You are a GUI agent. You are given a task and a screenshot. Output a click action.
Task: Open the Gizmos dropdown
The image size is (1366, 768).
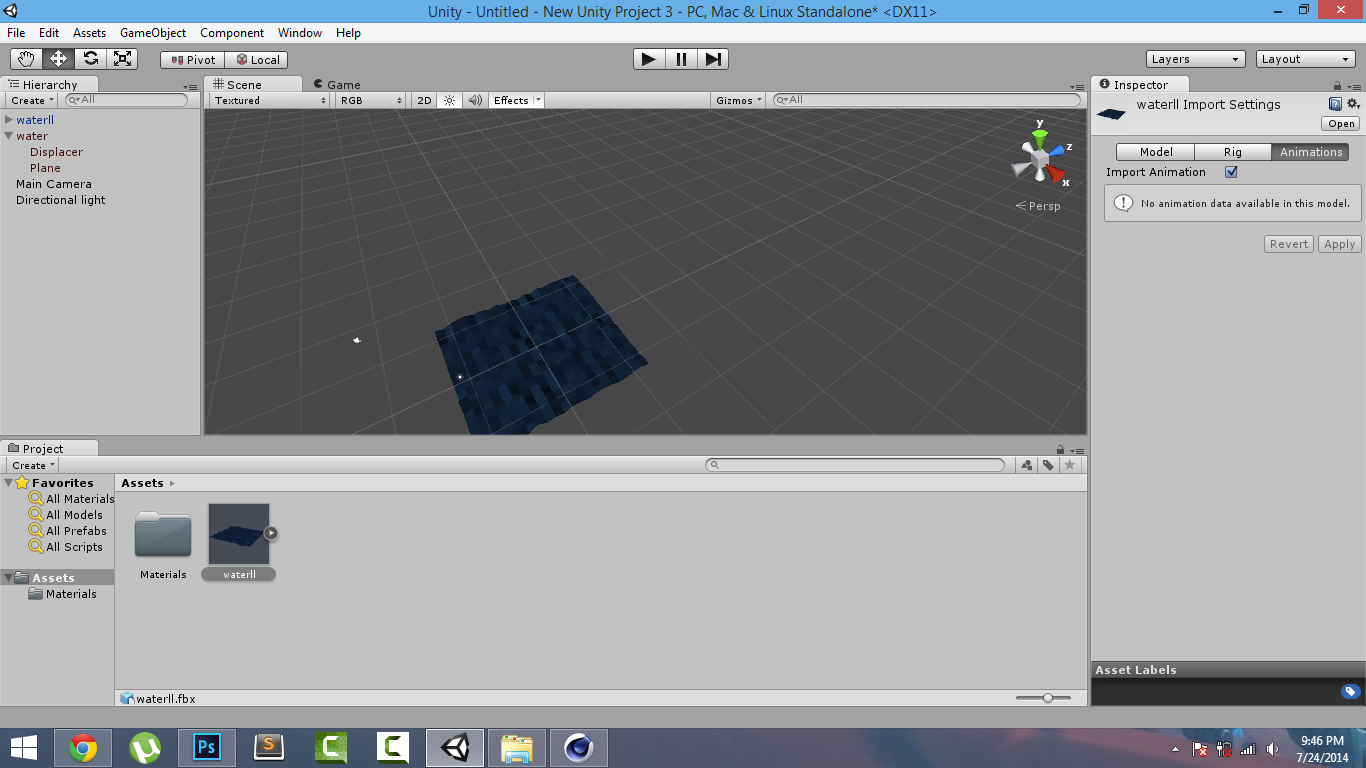coord(740,100)
